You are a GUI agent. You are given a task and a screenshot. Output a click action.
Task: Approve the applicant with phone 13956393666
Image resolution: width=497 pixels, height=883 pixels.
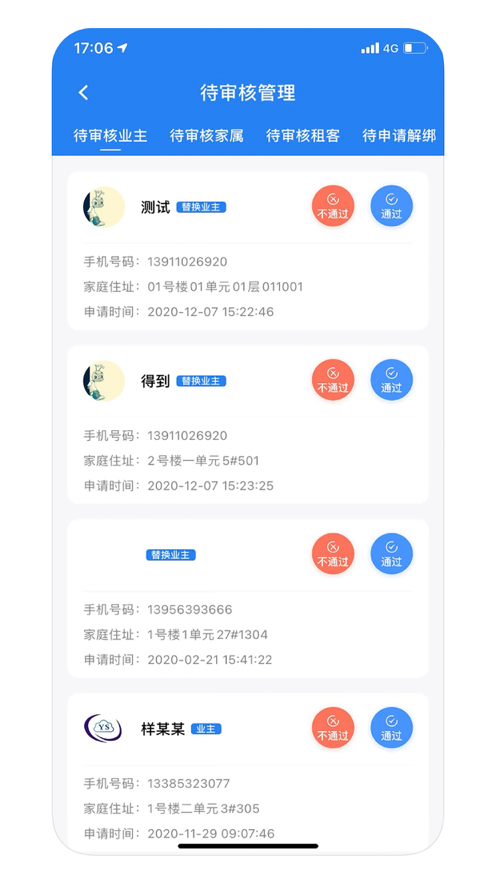(392, 555)
